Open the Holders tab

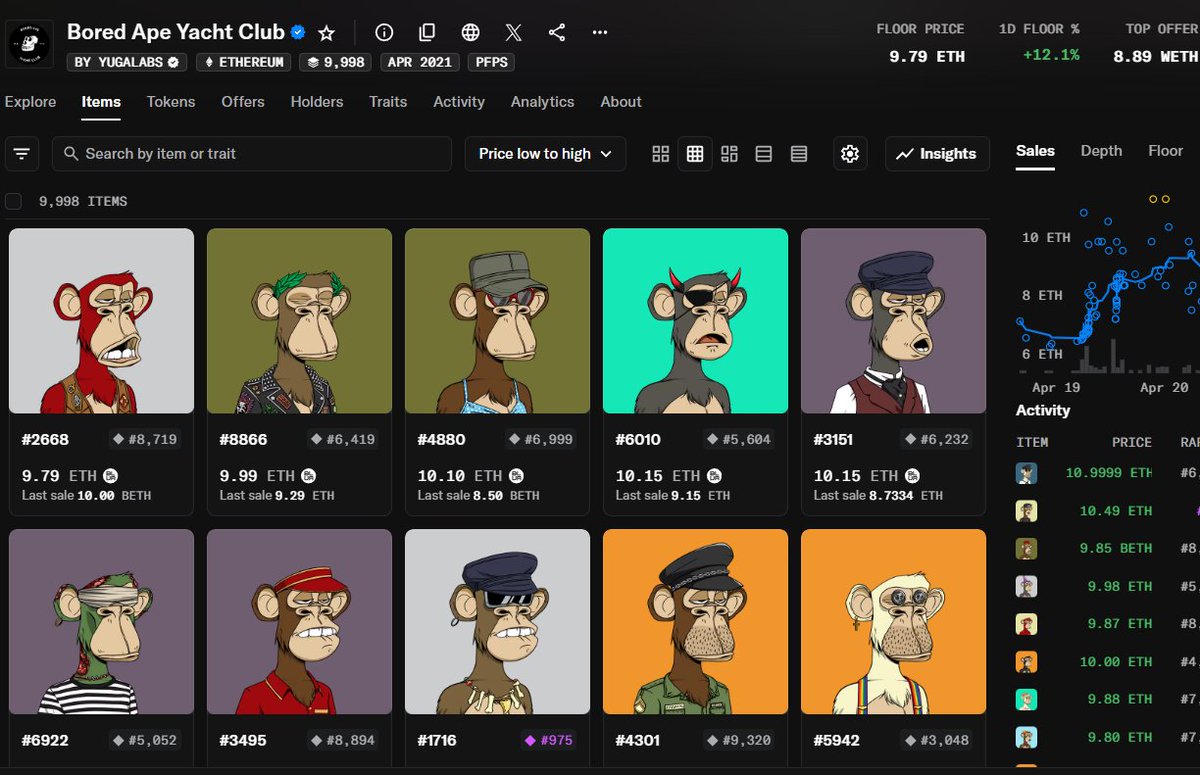[317, 102]
